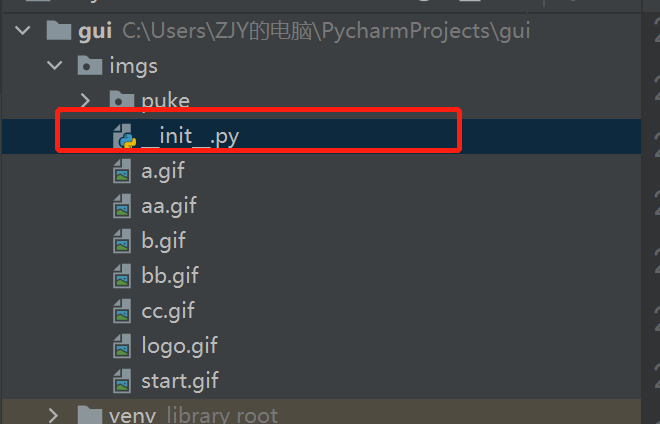Click the gui project folder icon
Image resolution: width=660 pixels, height=424 pixels.
(x=59, y=30)
